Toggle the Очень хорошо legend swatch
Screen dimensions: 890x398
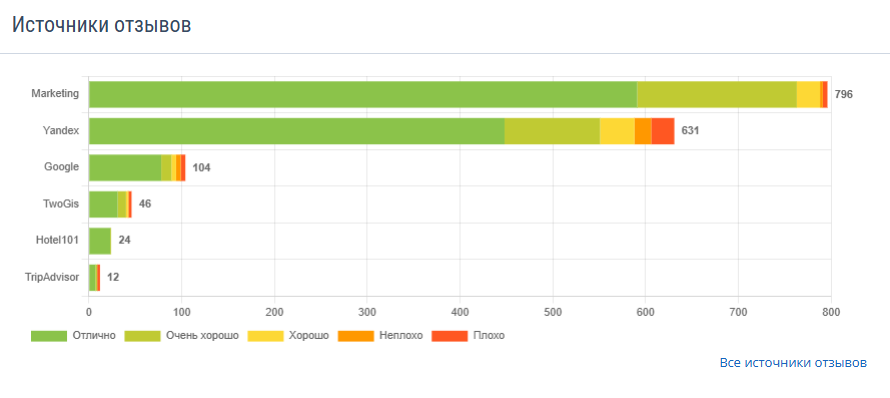[142, 336]
